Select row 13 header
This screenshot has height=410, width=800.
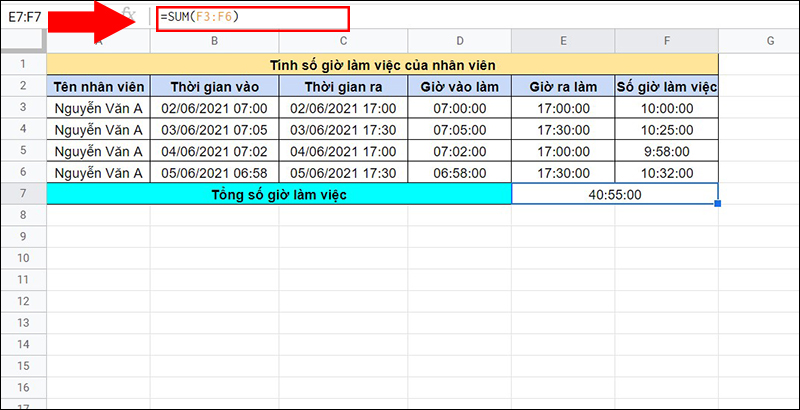tap(23, 323)
